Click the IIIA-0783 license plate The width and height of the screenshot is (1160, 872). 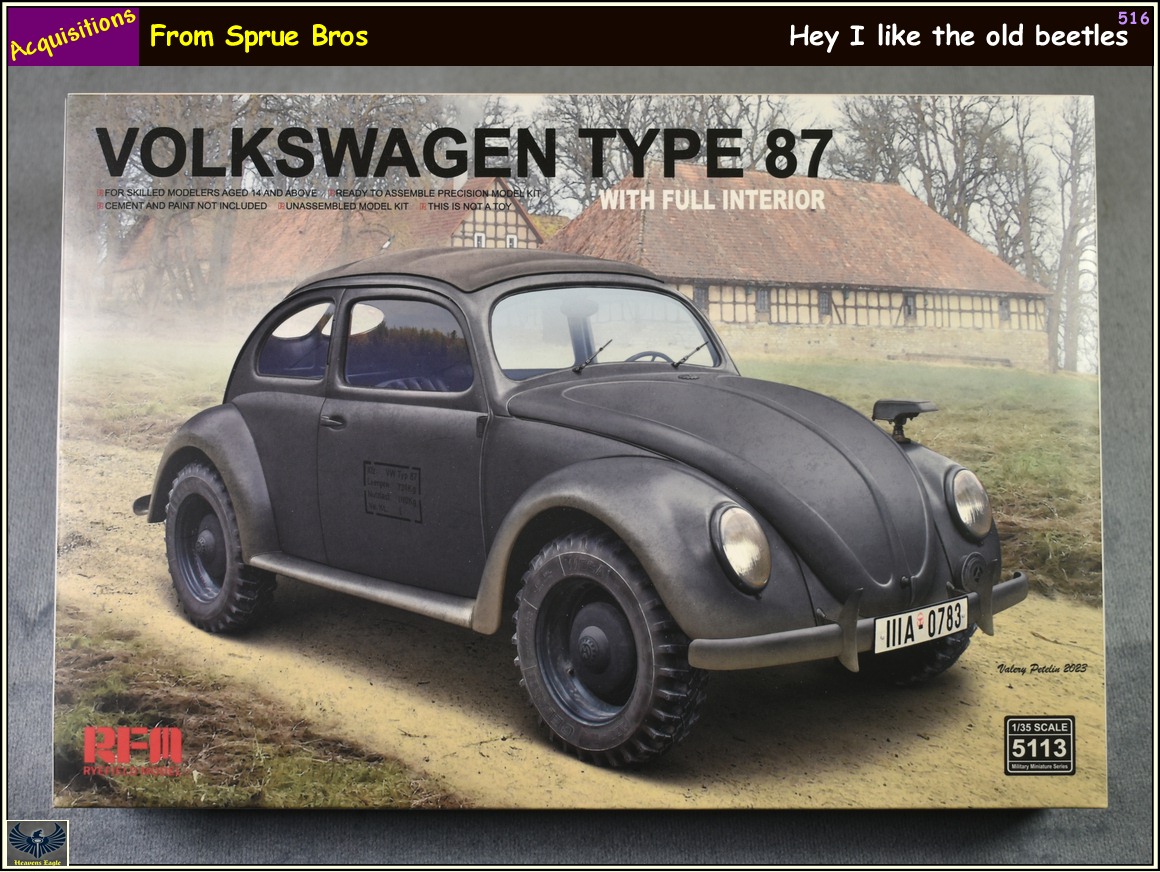point(920,624)
